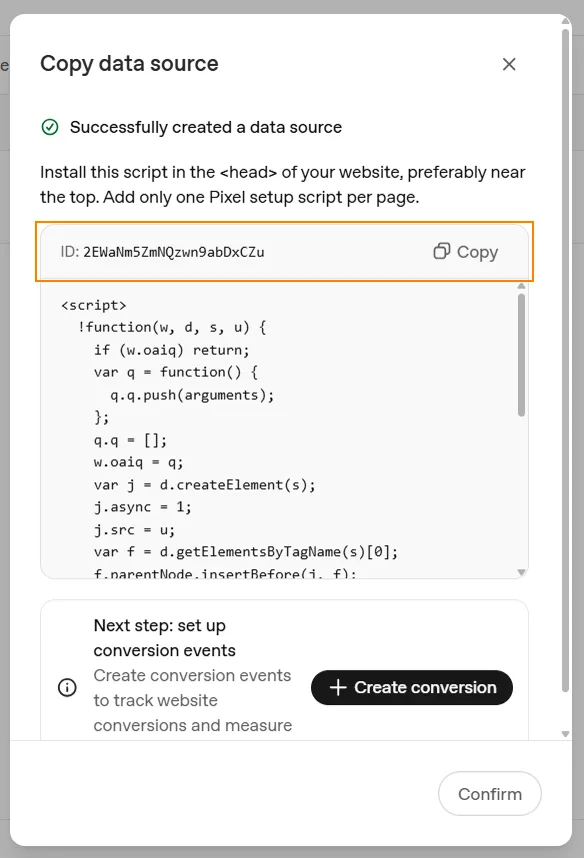Click the 'q.q = [];' code line
The width and height of the screenshot is (584, 858).
130,440
